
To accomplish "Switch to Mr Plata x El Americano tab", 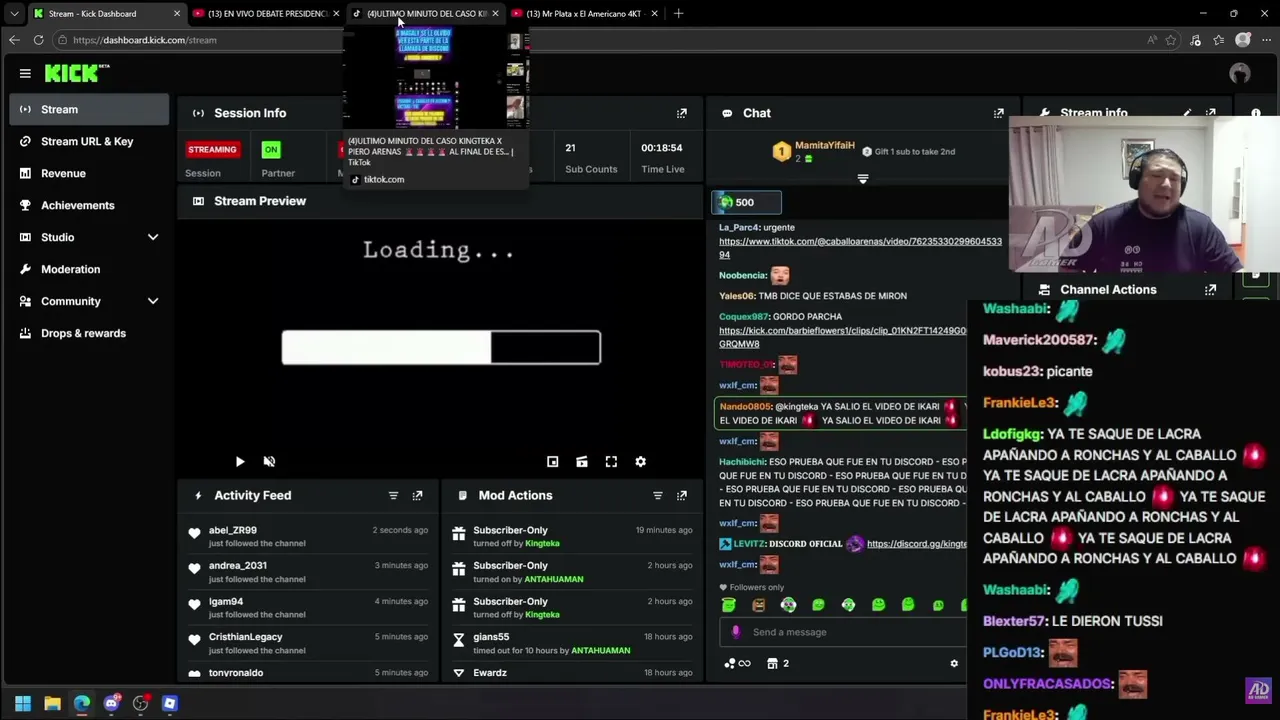I will (584, 13).
